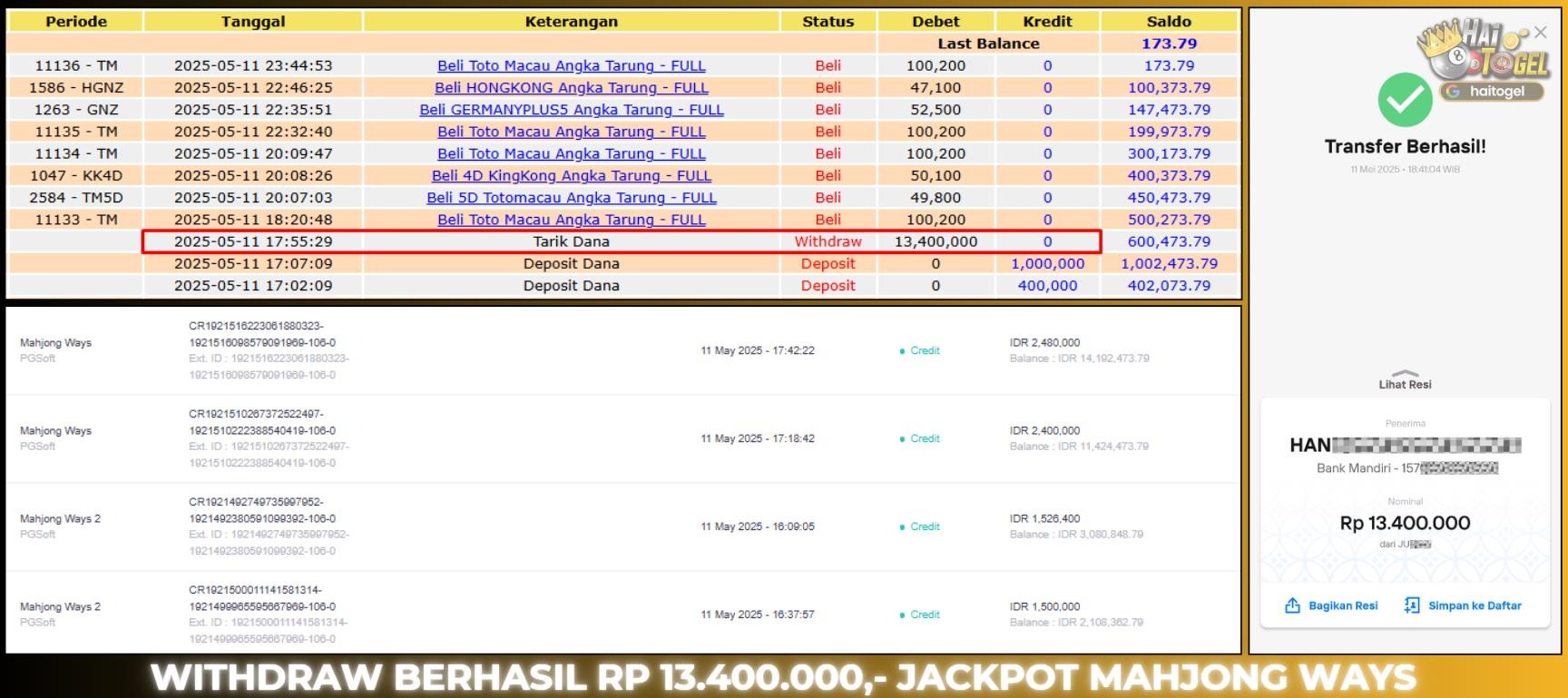Click the Google haitogel search badge

[1491, 91]
